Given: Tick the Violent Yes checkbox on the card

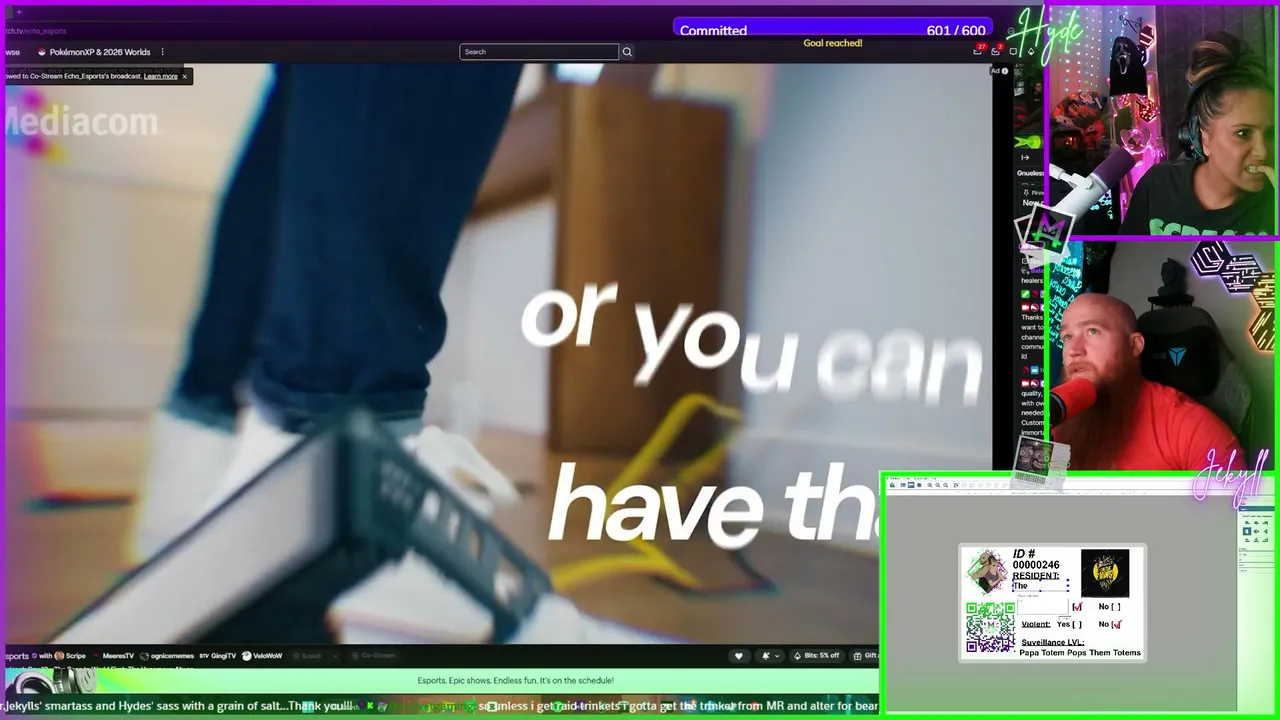Looking at the screenshot, I should 1076,624.
